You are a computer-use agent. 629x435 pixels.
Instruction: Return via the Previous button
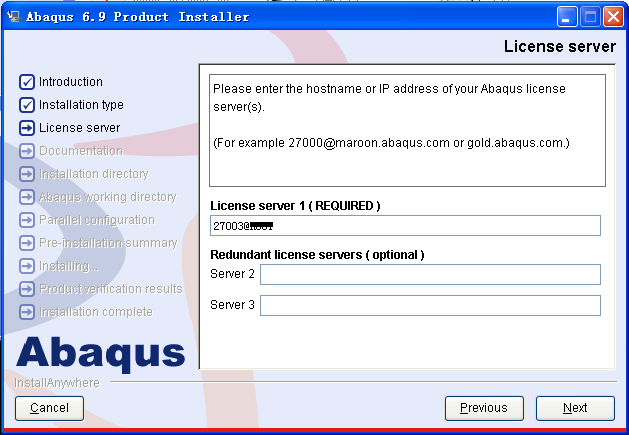coord(484,408)
